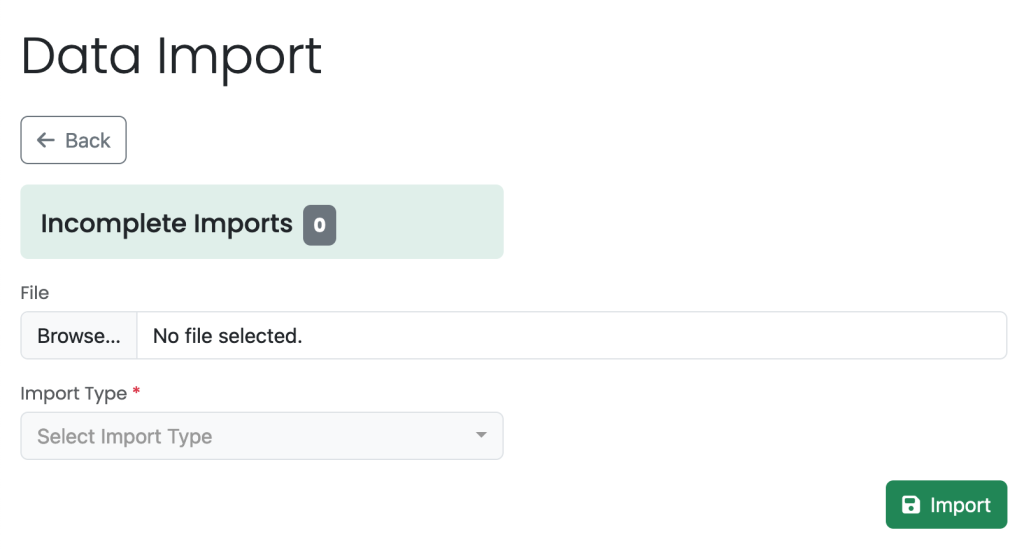The height and width of the screenshot is (551, 1024).
Task: Click the 'Select Import Type' placeholder text
Action: pyautogui.click(x=125, y=436)
